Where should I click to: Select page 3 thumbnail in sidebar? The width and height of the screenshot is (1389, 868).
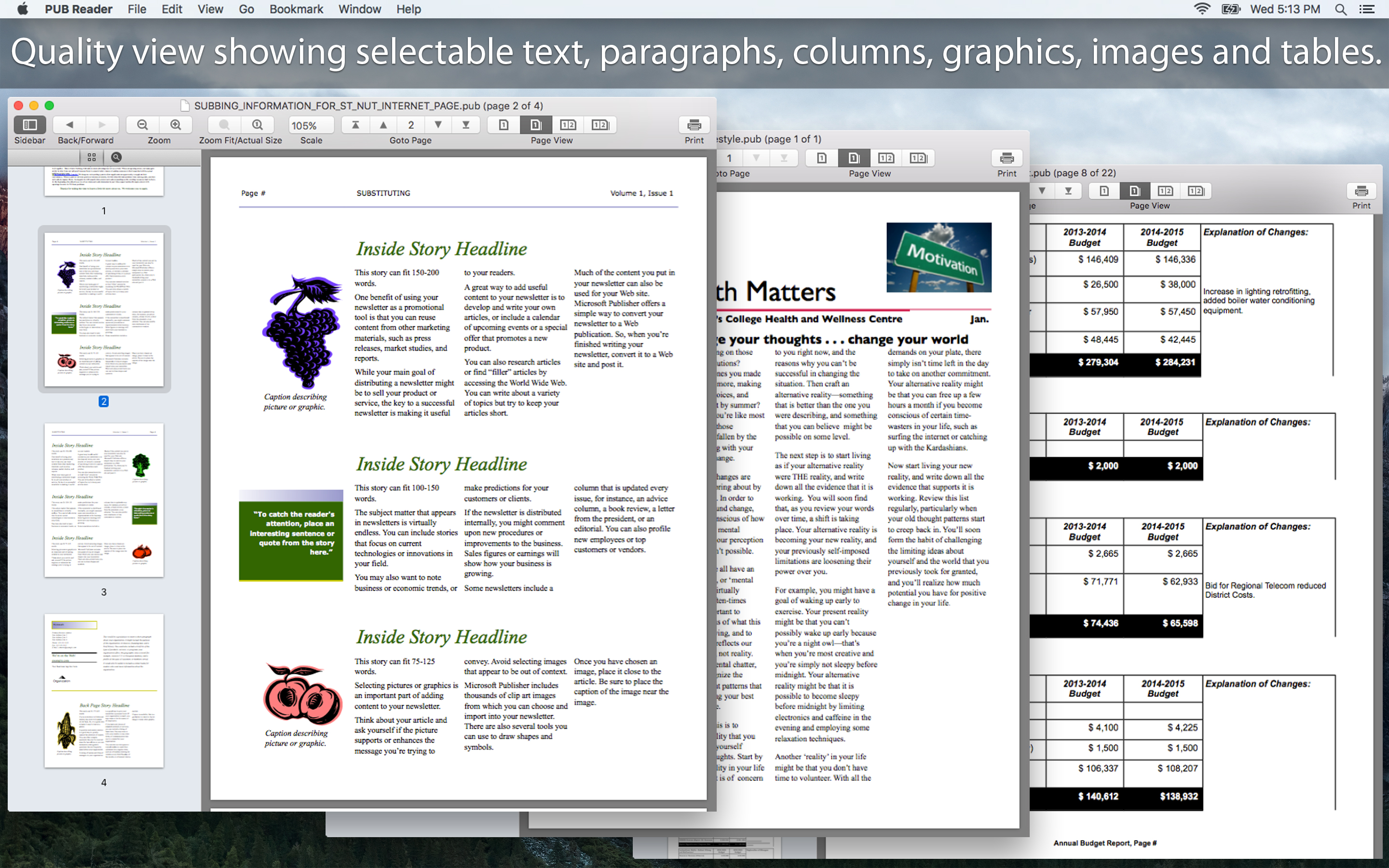pyautogui.click(x=104, y=500)
